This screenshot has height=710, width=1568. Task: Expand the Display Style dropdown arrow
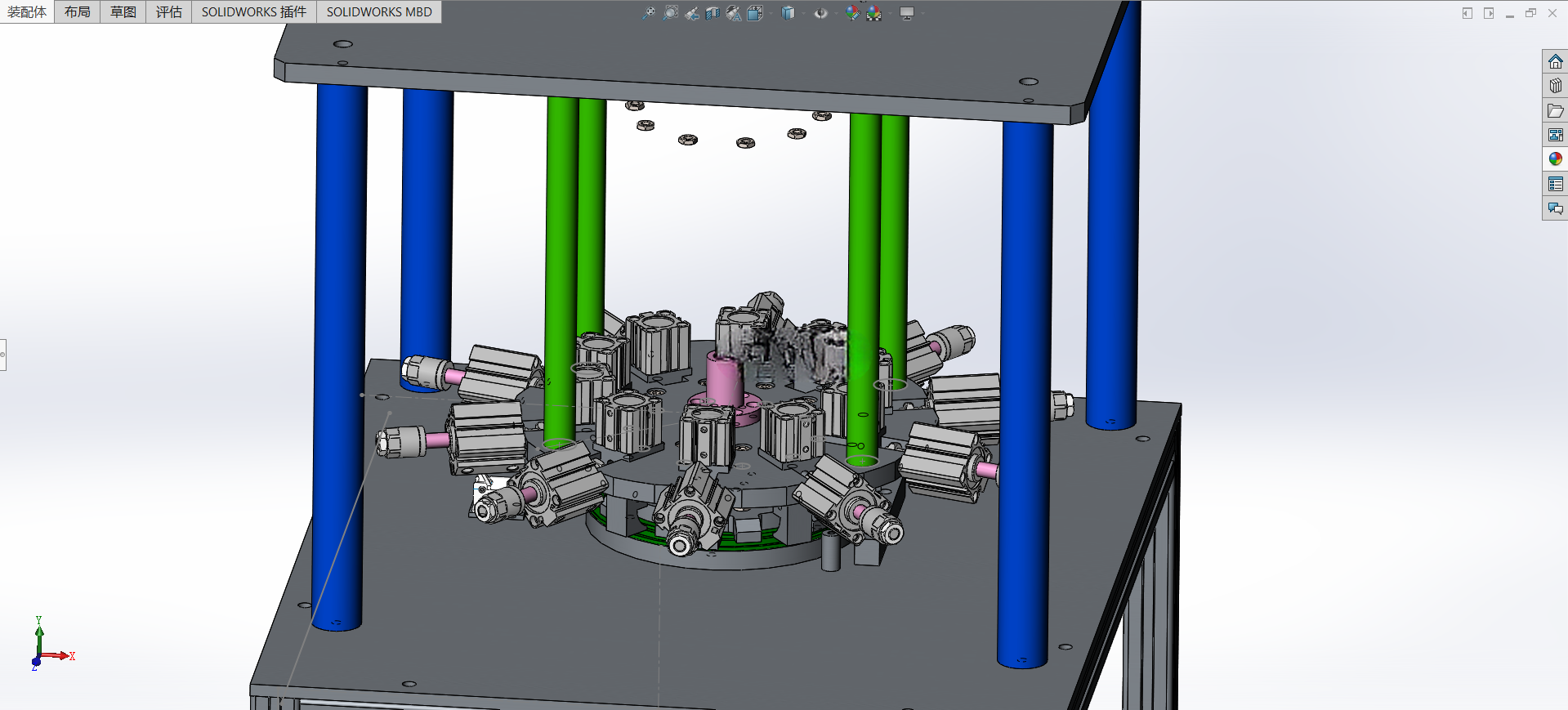(803, 14)
